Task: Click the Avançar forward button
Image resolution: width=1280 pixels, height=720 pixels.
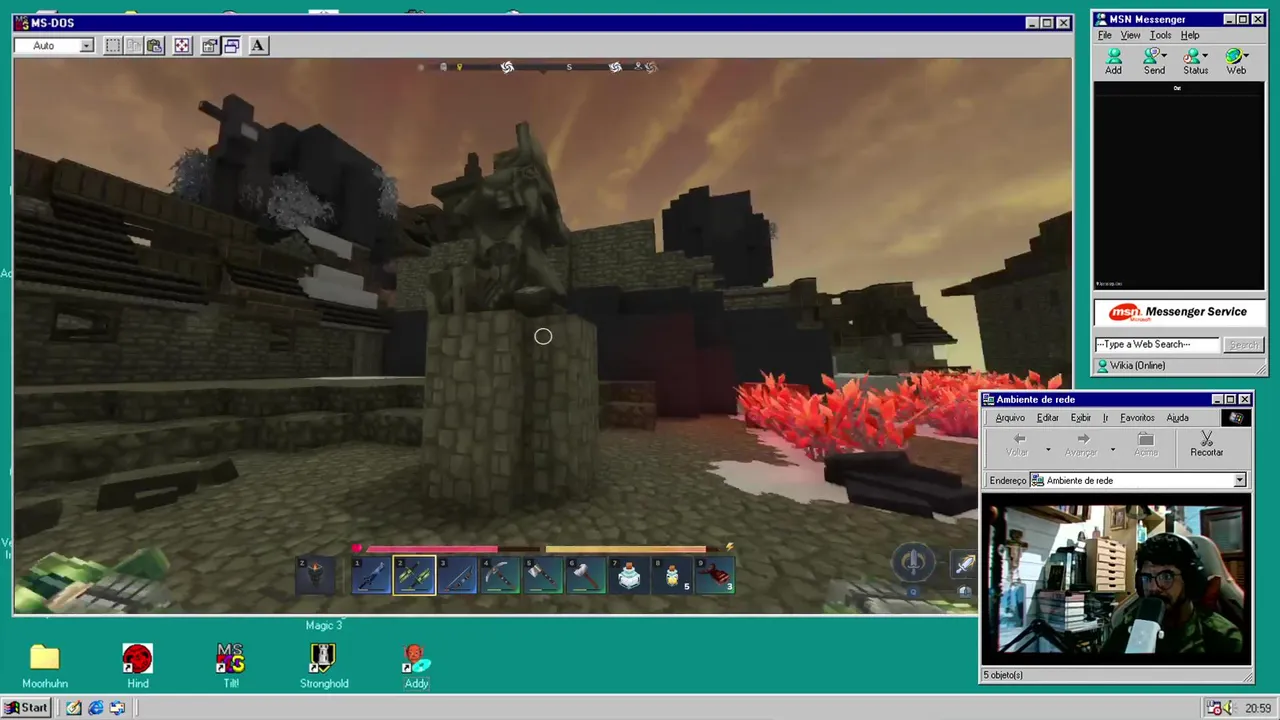Action: coord(1081,445)
